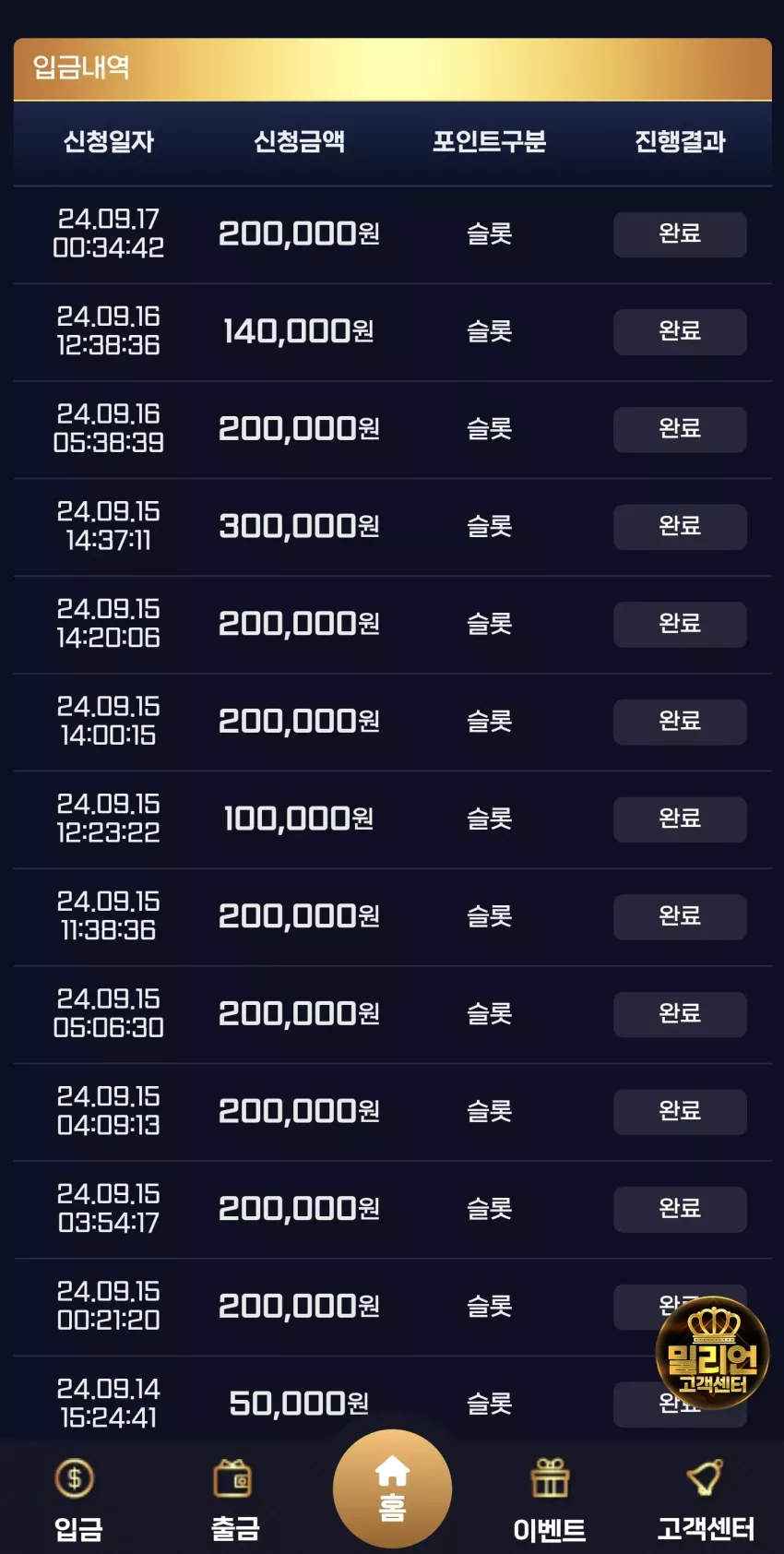Tap the dollar coin deposit icon
784x1554 pixels.
(75, 1478)
